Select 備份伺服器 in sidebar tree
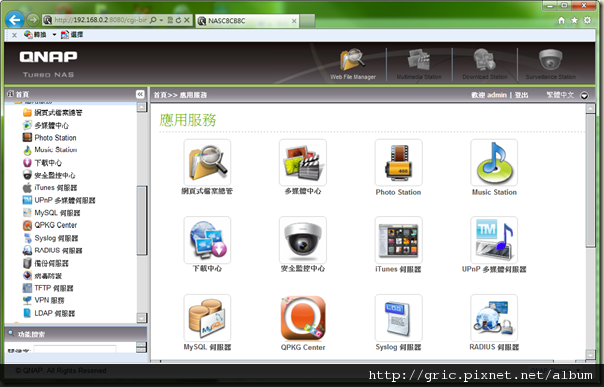 click(45, 263)
